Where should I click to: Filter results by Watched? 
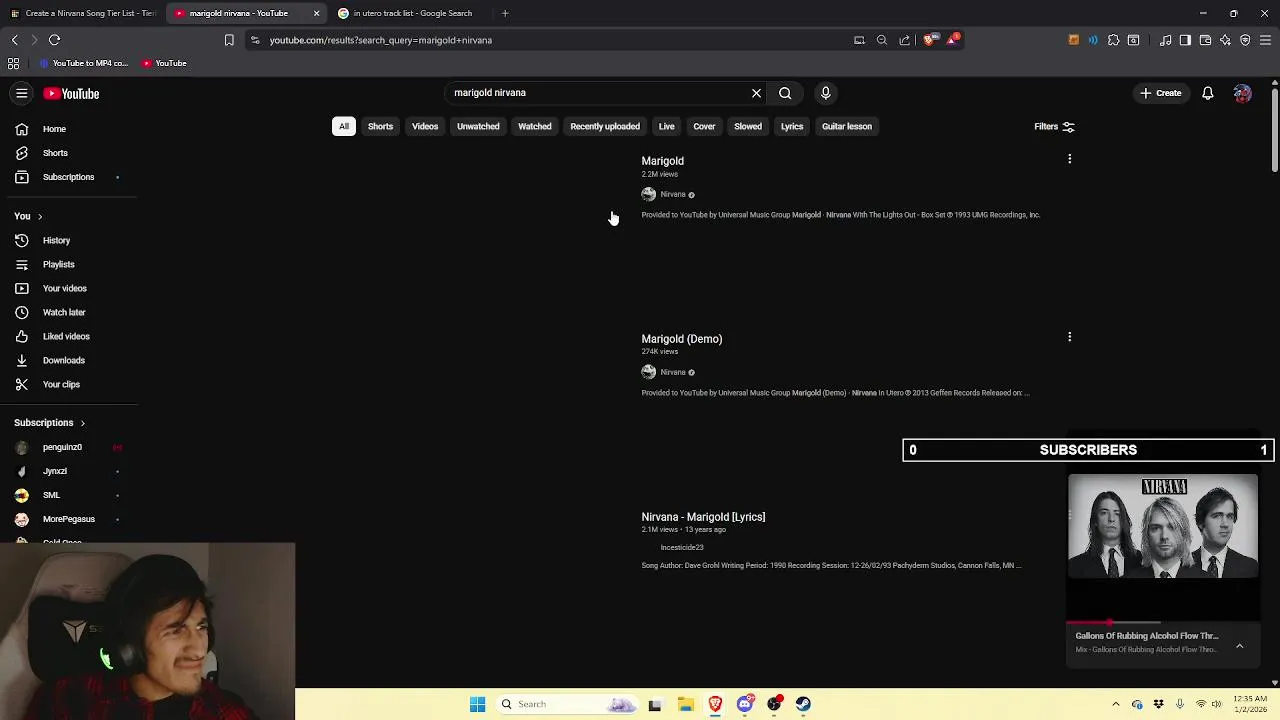[x=535, y=127]
